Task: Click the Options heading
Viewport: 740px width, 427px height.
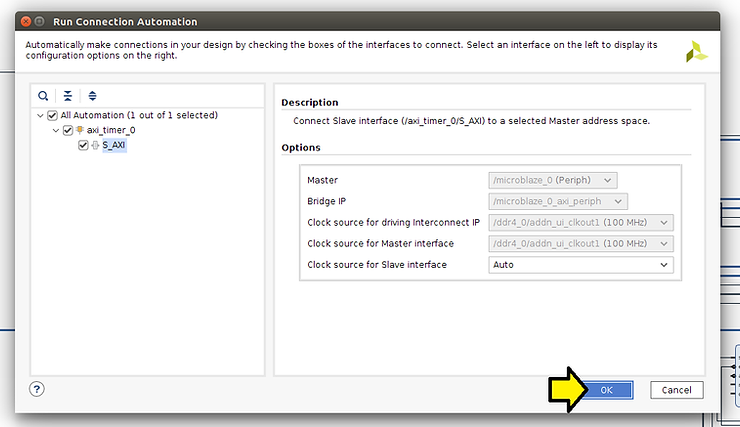Action: coord(301,148)
